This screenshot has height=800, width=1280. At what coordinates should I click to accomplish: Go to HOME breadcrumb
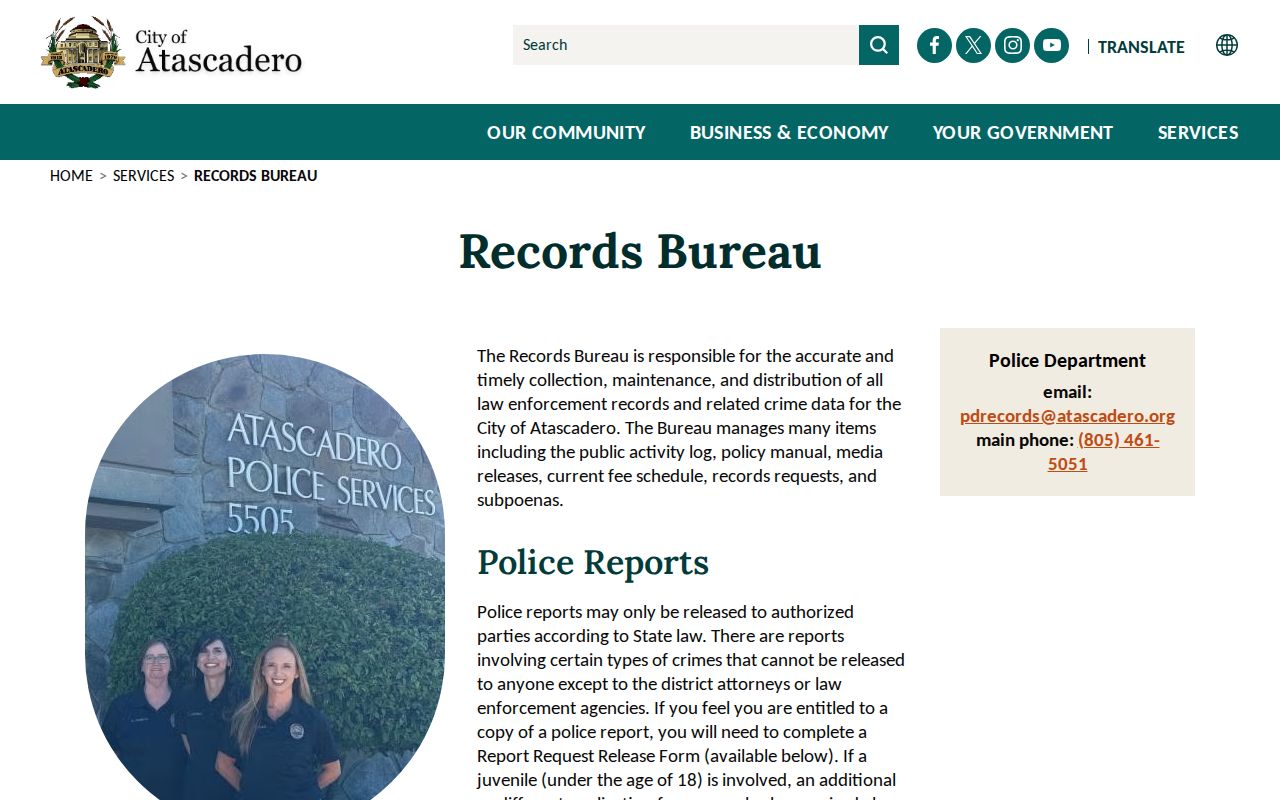coord(71,176)
